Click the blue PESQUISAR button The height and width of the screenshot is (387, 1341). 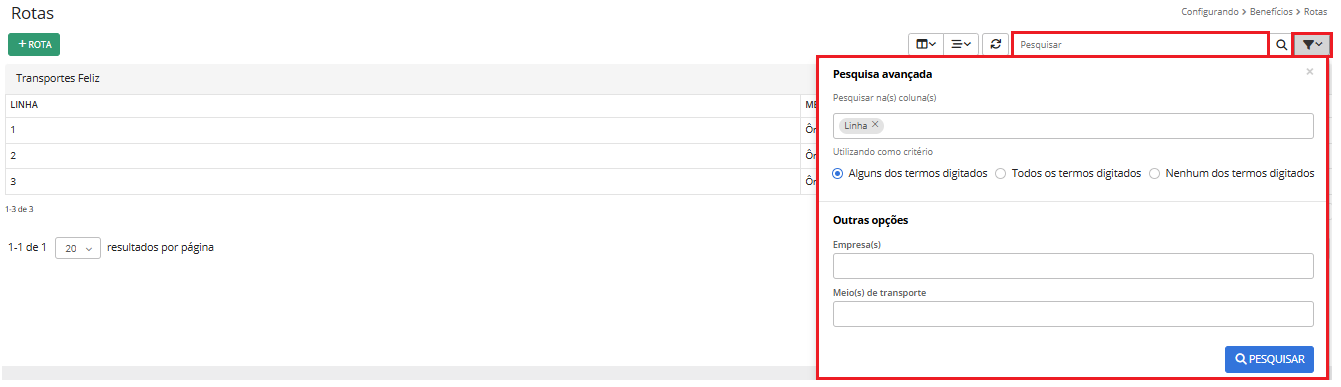point(1269,359)
